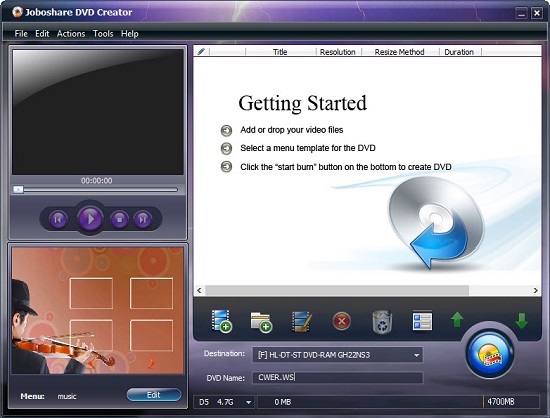This screenshot has width=550, height=418.
Task: Click the pencil icon in list header
Action: click(201, 52)
